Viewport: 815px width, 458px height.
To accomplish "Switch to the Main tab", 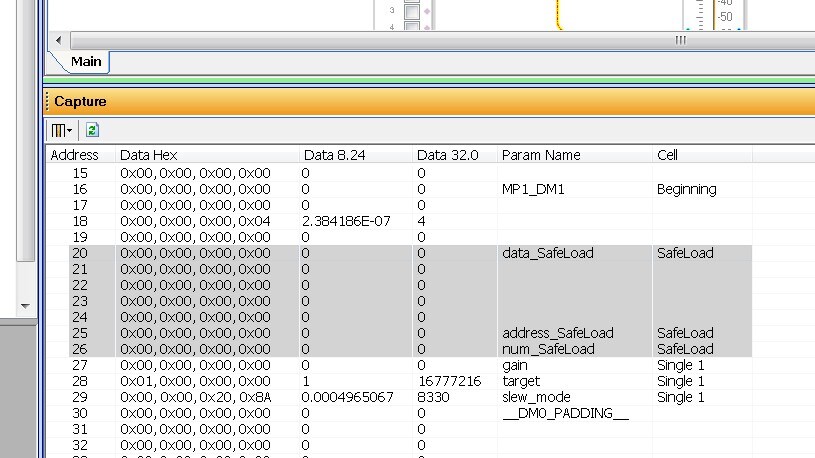I will (x=86, y=62).
